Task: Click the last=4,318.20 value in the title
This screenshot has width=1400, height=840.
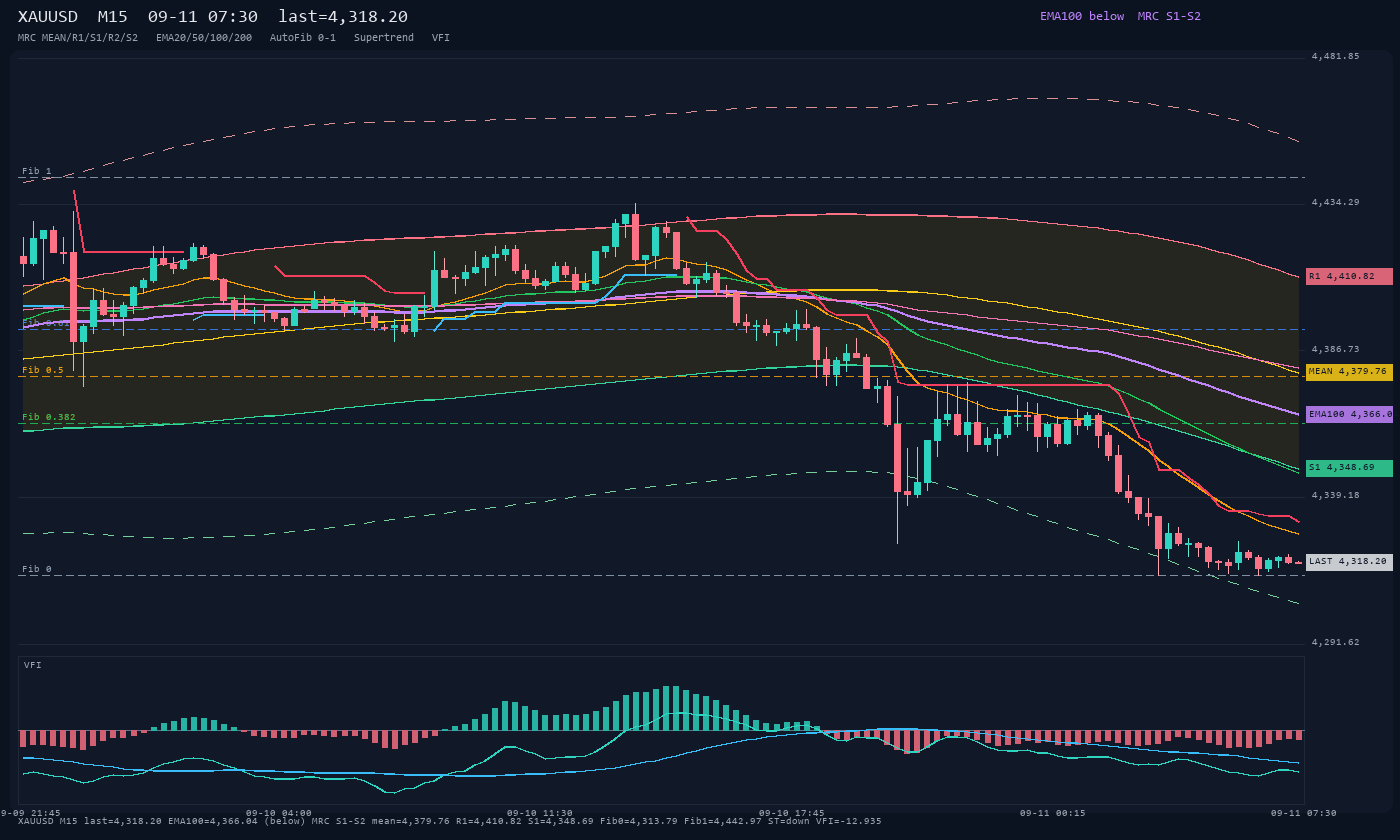Action: 343,17
